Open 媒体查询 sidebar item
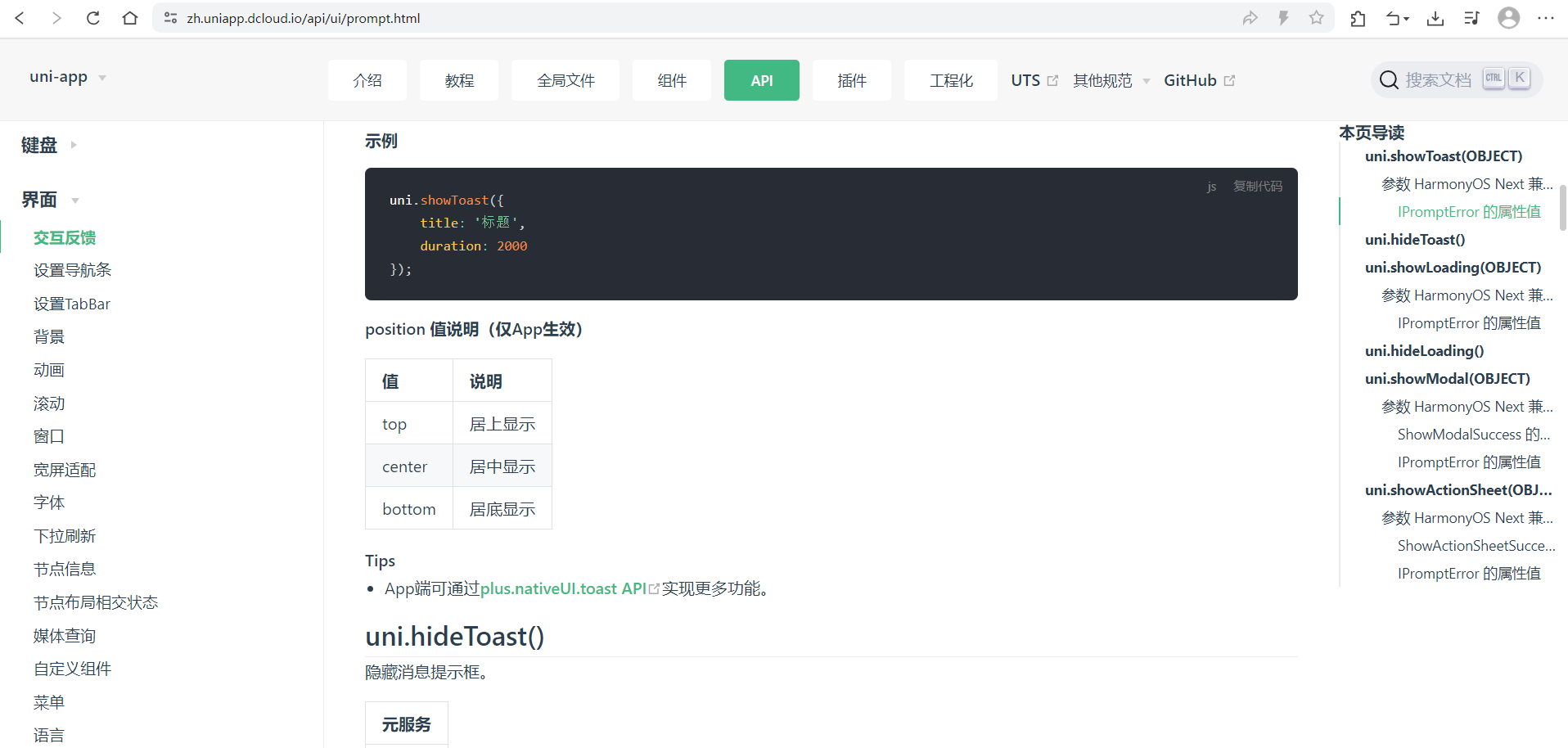Screen dimensions: 1568x748 (65, 636)
